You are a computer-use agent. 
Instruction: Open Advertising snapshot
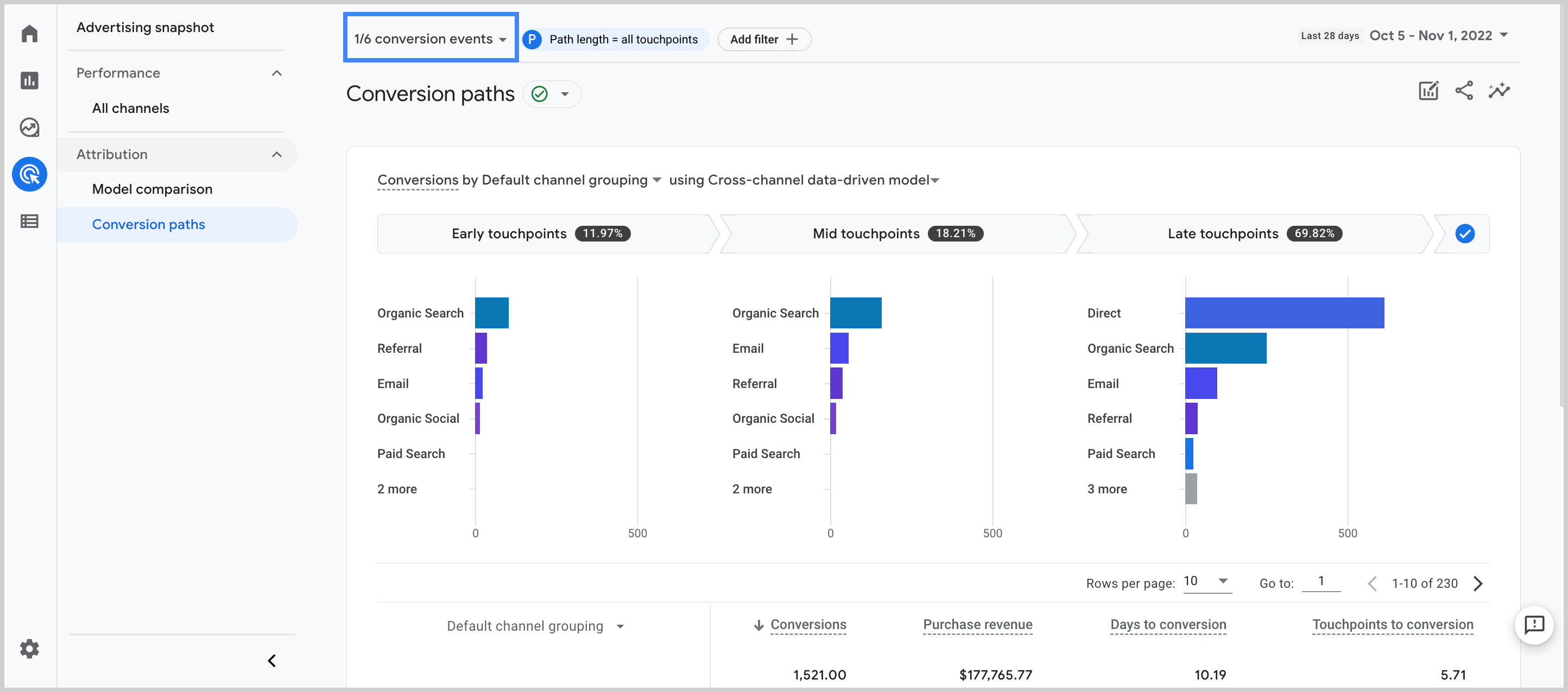pyautogui.click(x=145, y=27)
